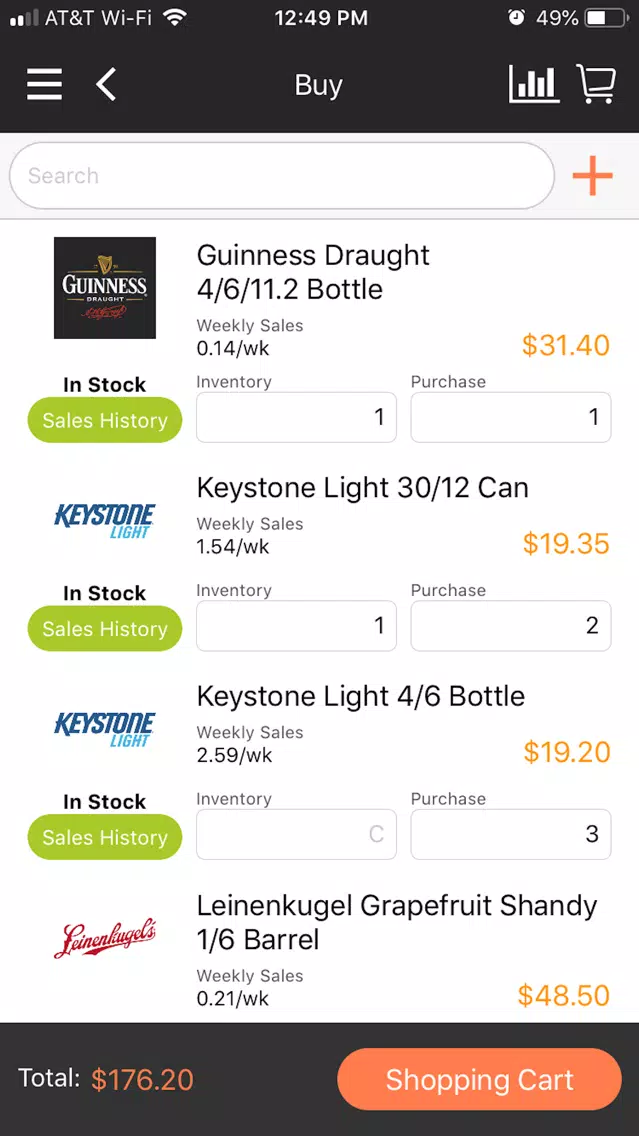Edit Keystone Light 4/6 Bottle Purchase field

click(511, 835)
